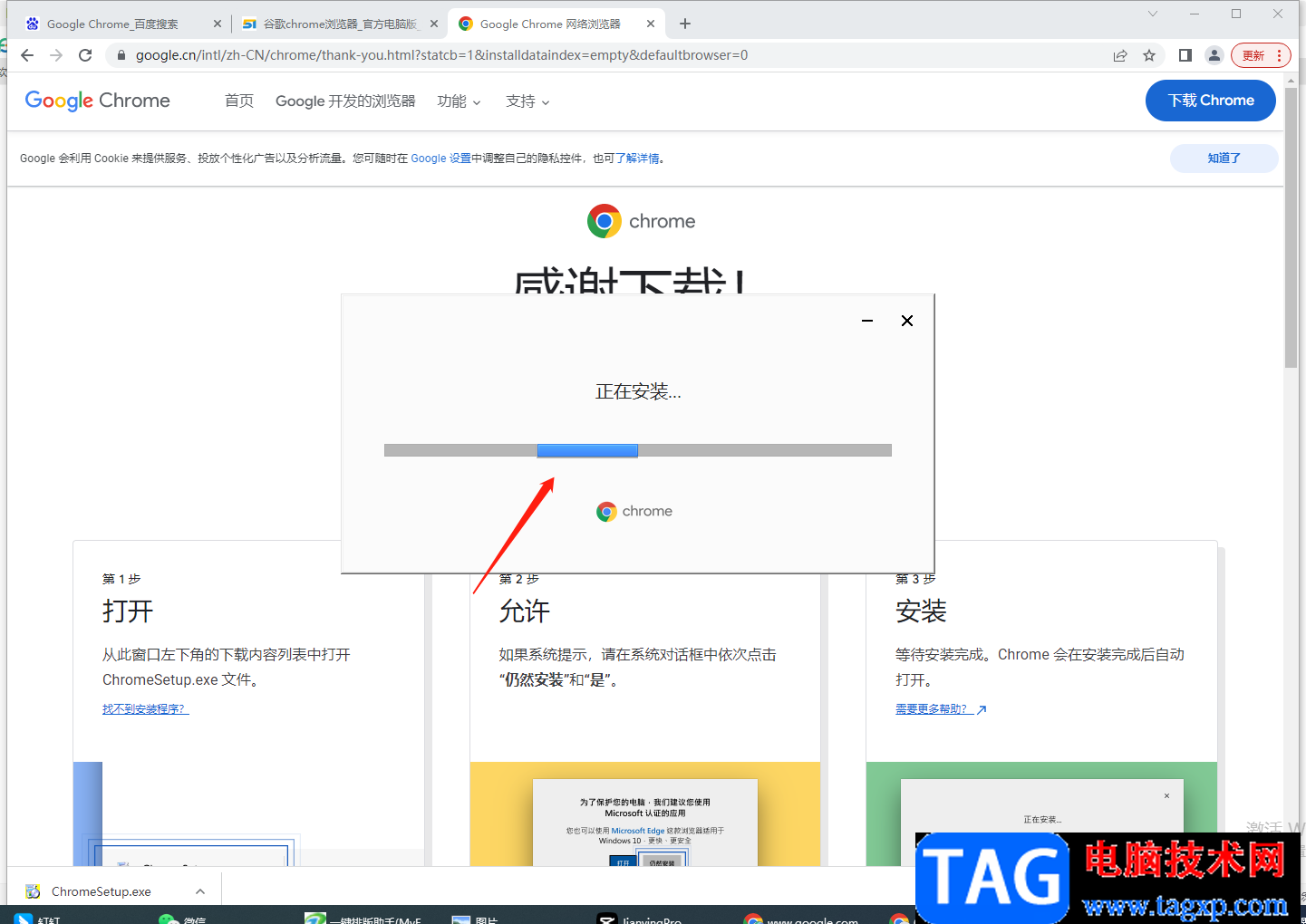Click the 打开 step heading

click(128, 611)
